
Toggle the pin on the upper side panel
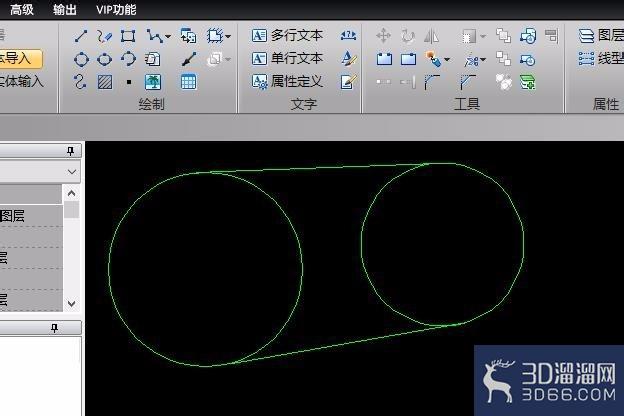[x=70, y=151]
